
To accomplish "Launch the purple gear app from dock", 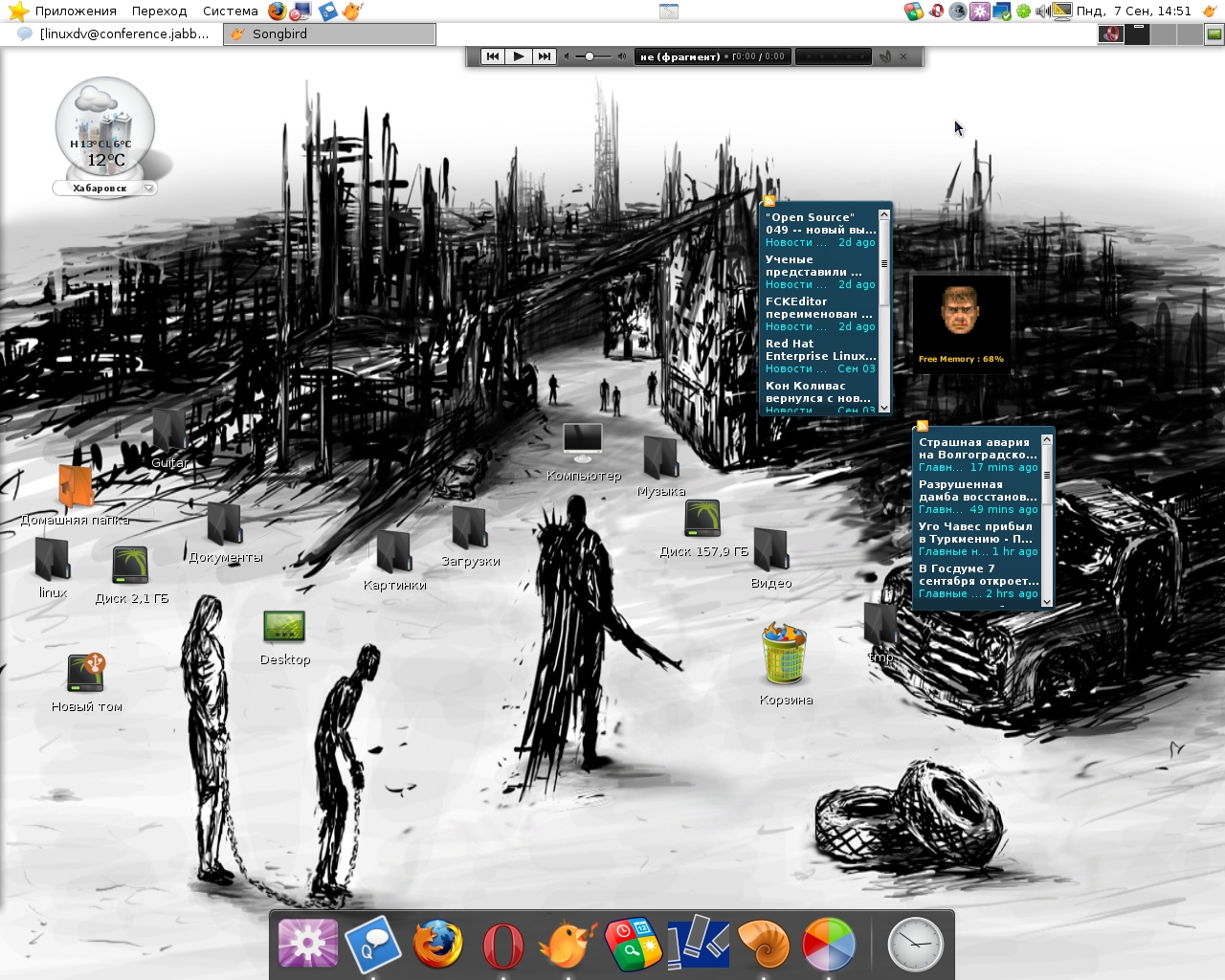I will pos(308,944).
